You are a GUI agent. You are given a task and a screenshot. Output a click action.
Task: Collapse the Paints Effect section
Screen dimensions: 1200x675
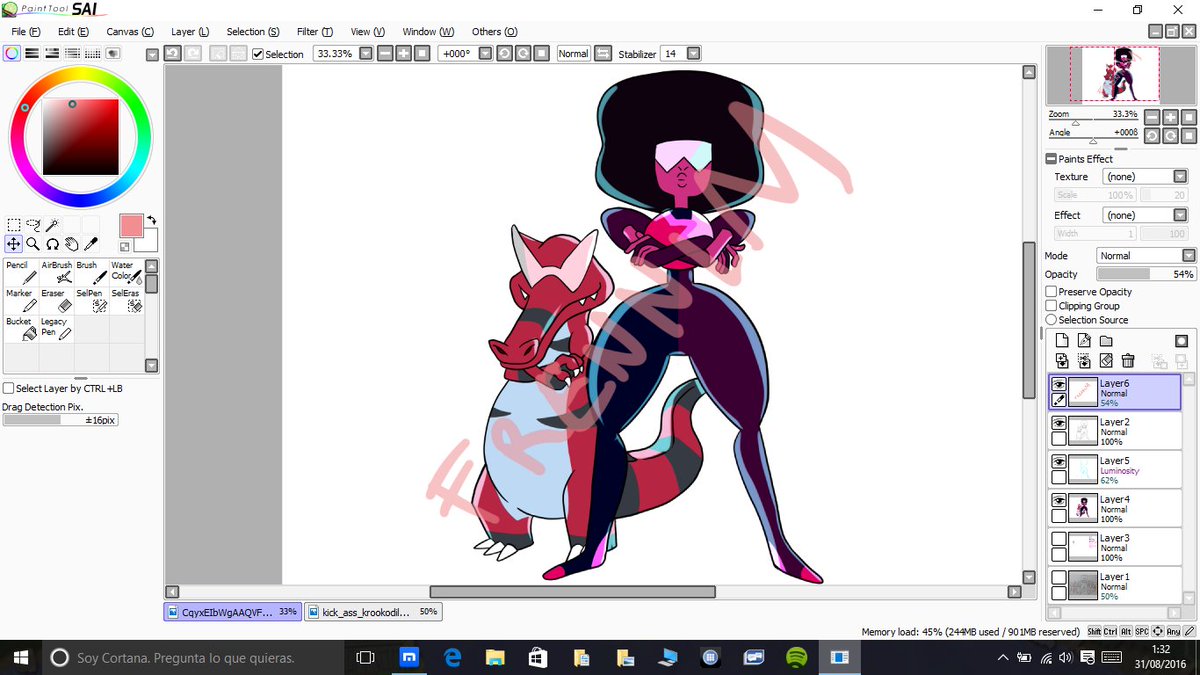tap(1051, 159)
